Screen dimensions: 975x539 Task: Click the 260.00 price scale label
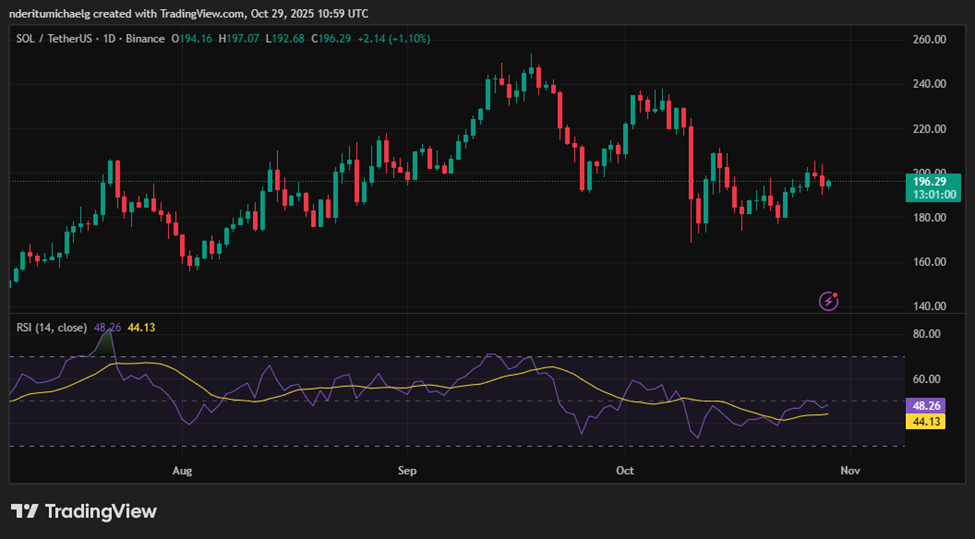point(929,39)
